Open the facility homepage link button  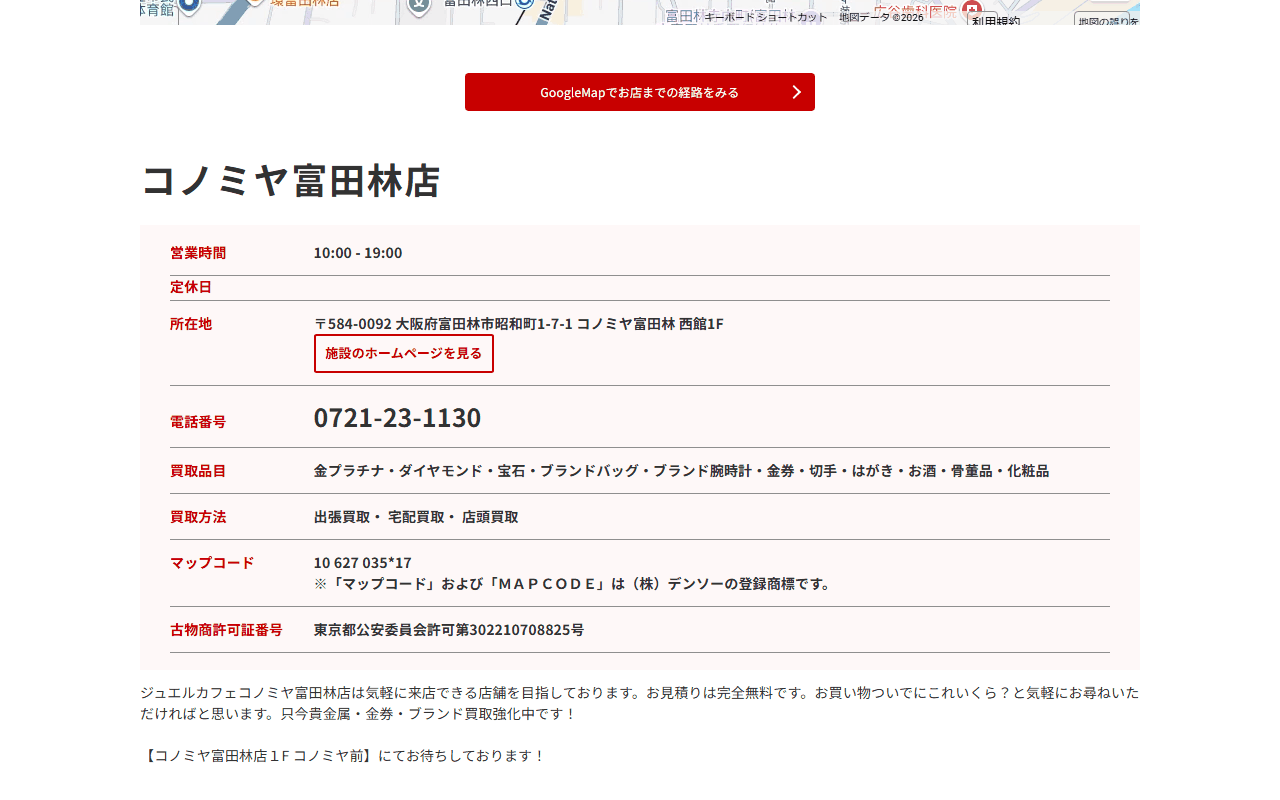click(x=404, y=353)
